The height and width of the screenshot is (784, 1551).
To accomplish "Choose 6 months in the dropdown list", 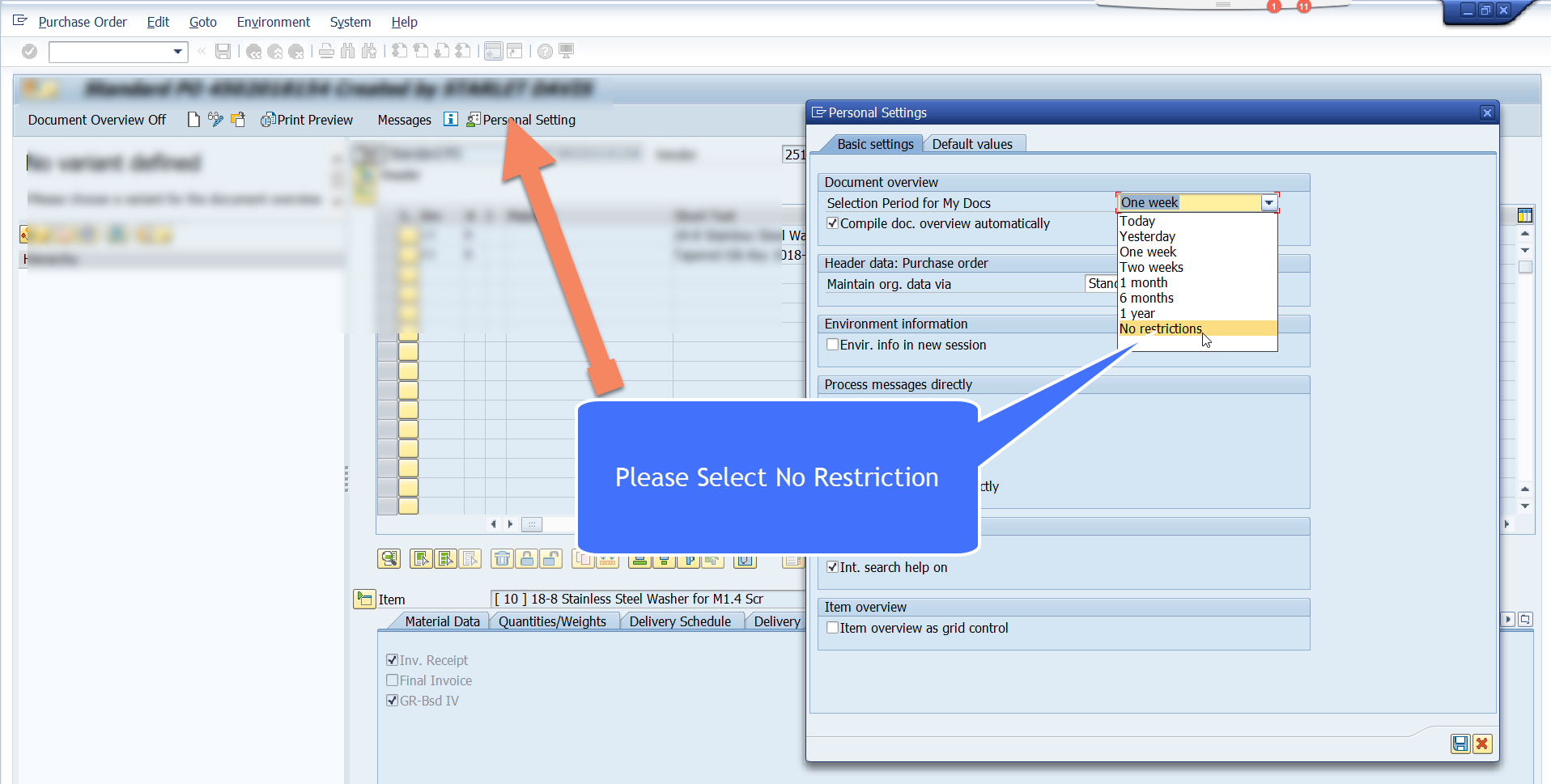I will click(1146, 298).
